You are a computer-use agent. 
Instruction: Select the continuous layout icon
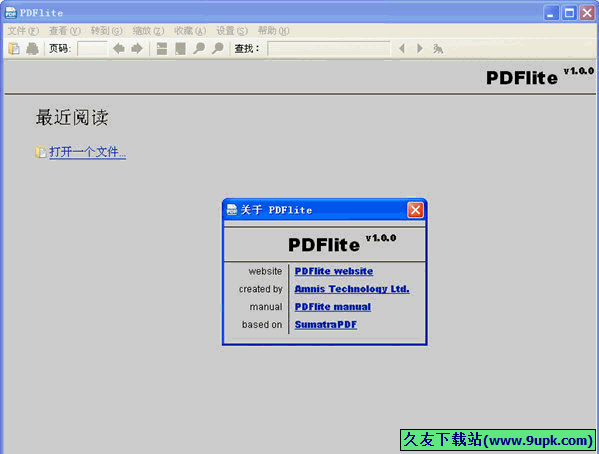(x=162, y=49)
